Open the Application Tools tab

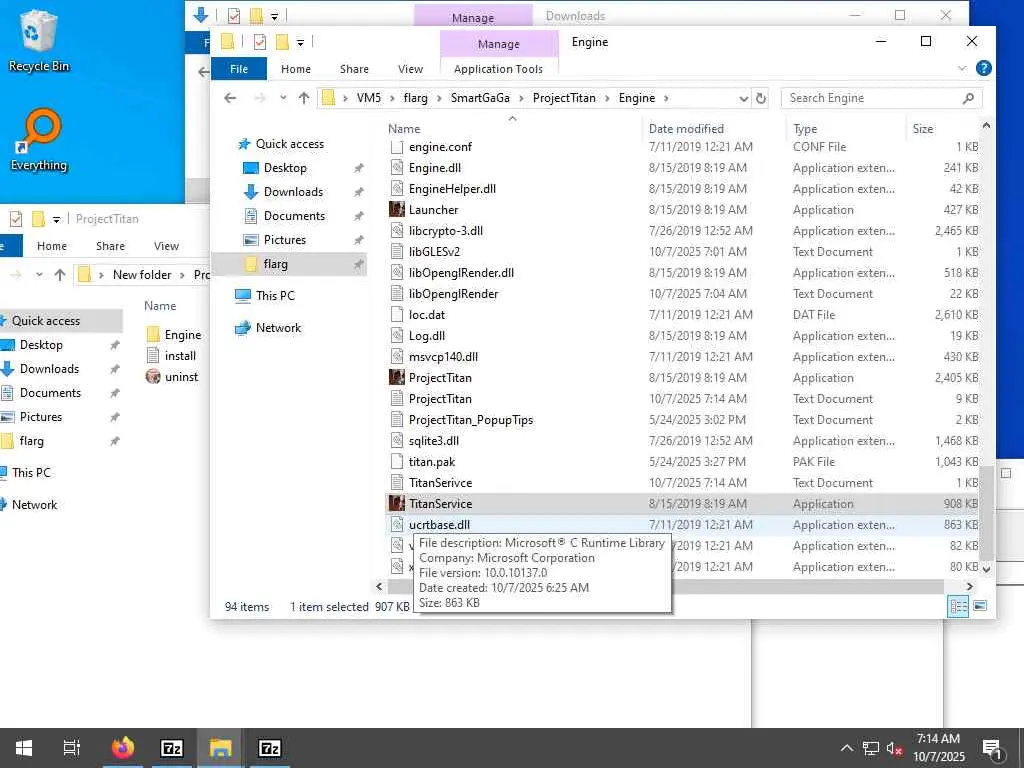coord(498,69)
